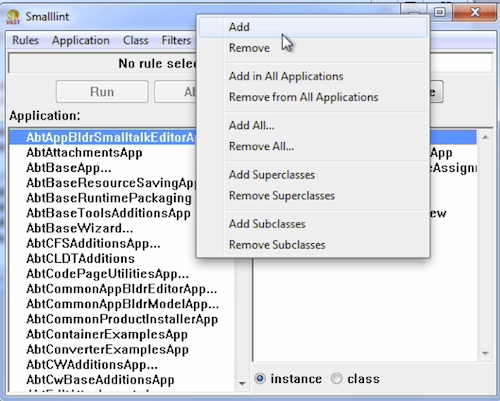Select AbtCommonProductInstallerApp in the list

122,319
